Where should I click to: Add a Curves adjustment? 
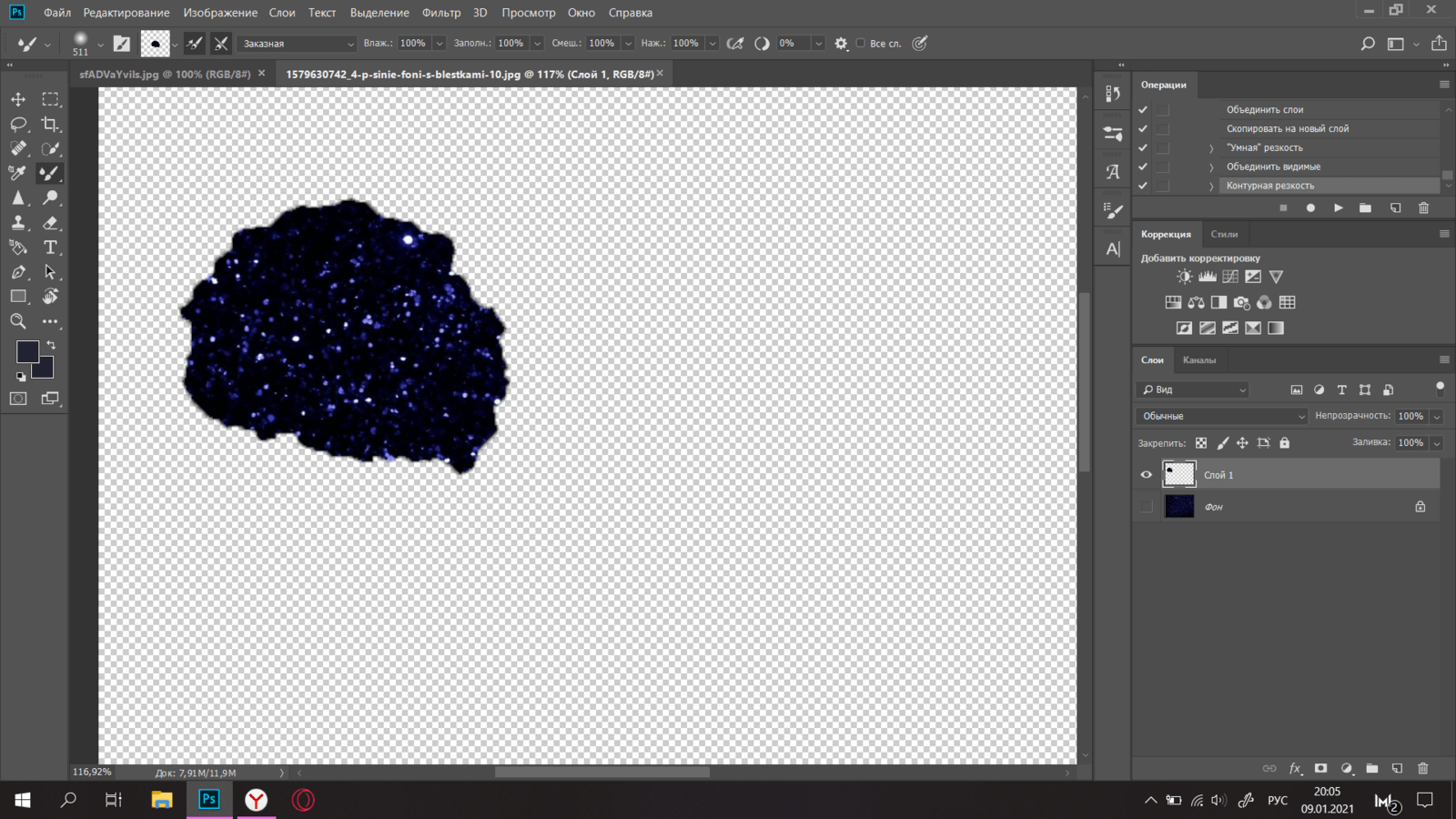[x=1230, y=277]
